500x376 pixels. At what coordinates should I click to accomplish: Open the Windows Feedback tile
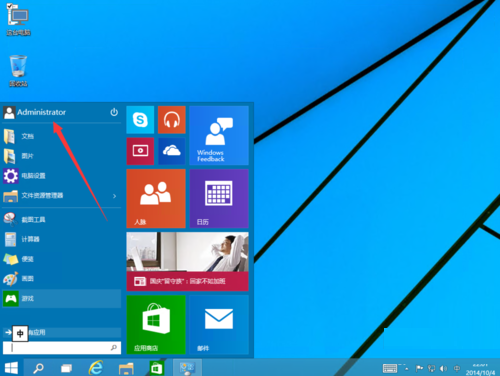(x=219, y=135)
